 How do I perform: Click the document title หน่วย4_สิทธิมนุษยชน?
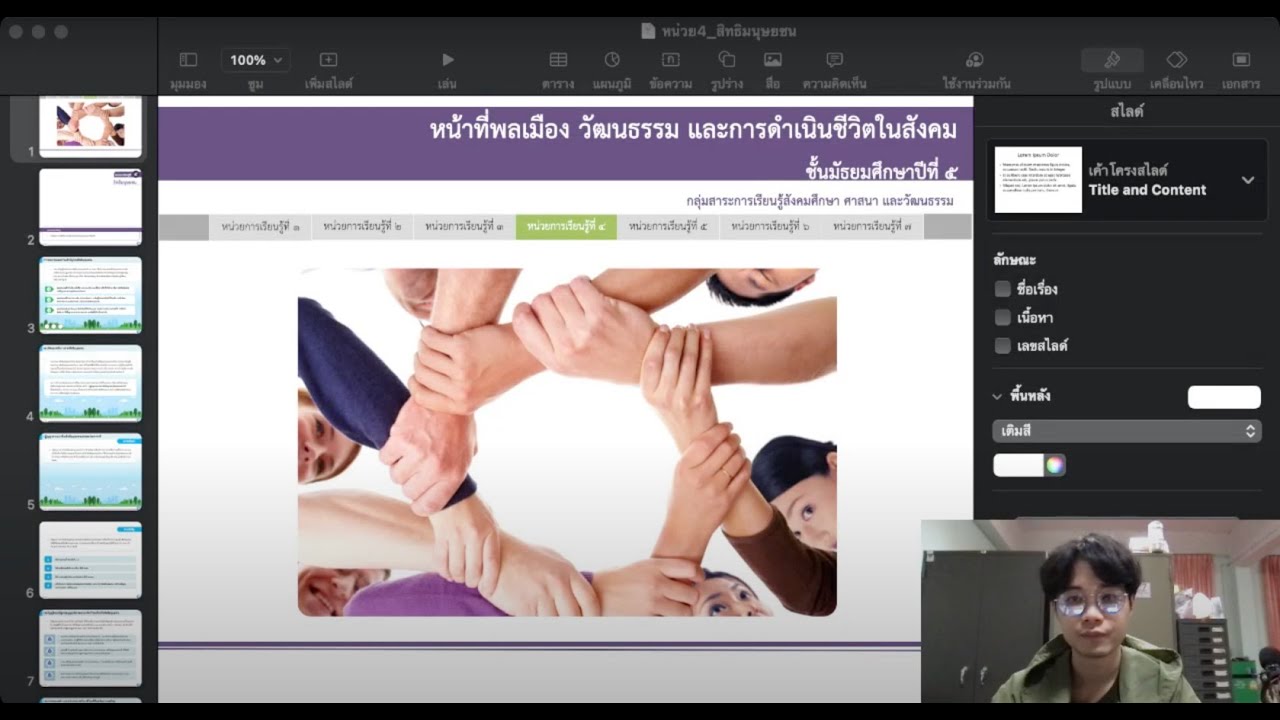(729, 32)
